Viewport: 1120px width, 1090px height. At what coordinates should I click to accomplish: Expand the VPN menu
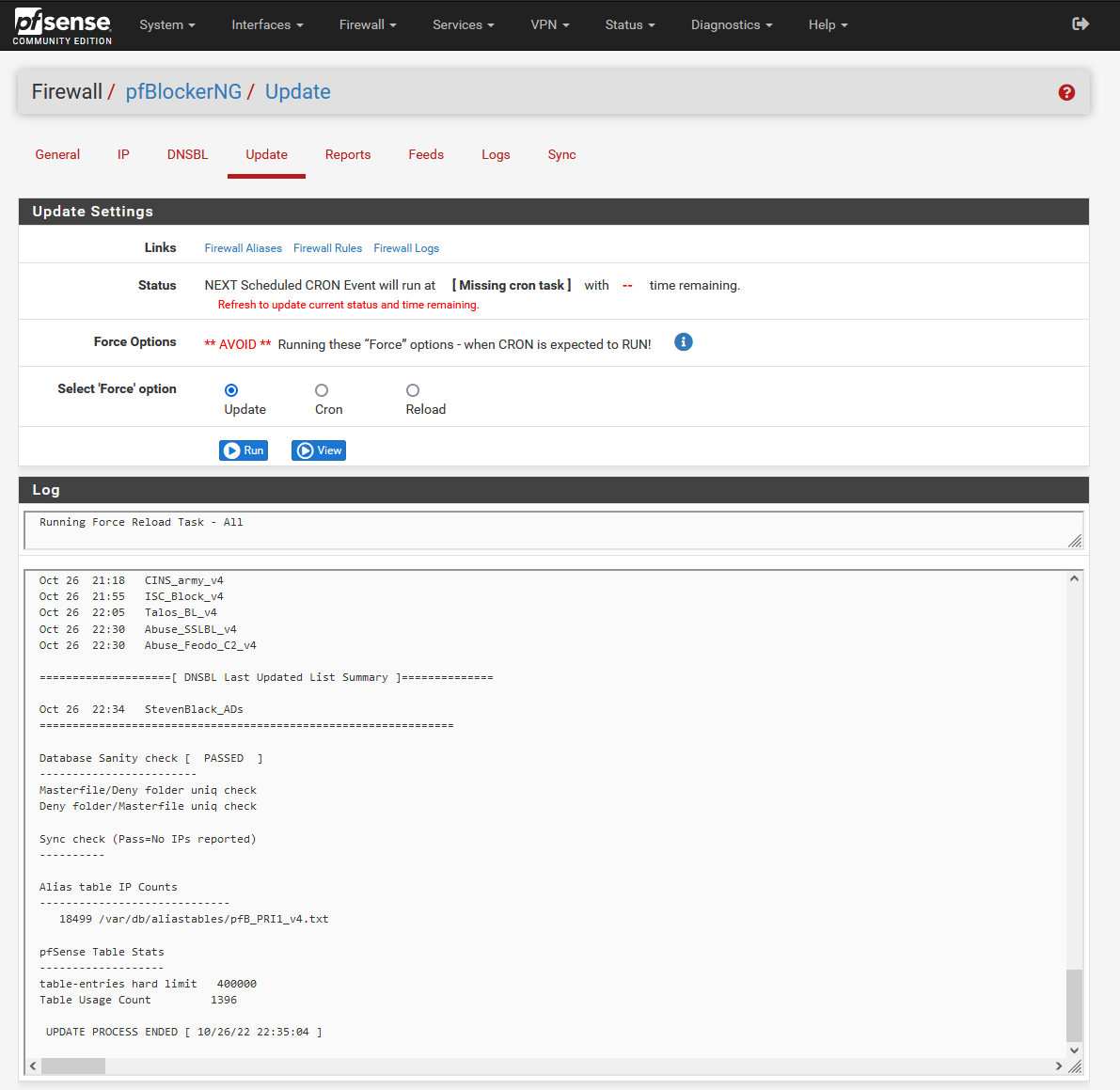tap(550, 25)
